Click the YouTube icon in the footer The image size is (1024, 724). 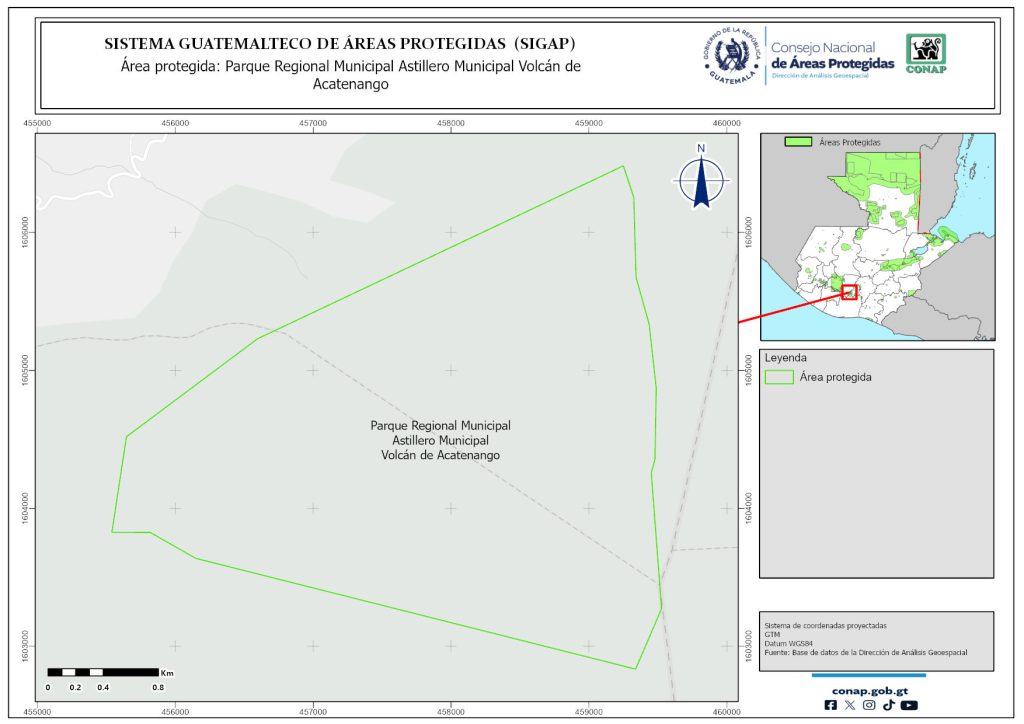908,705
